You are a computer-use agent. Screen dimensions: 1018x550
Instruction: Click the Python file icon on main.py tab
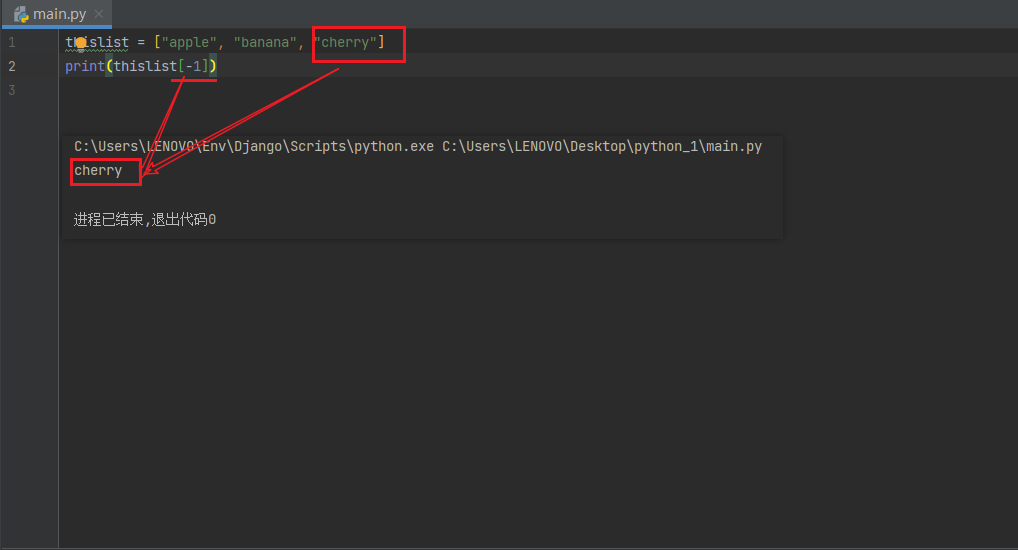[x=21, y=14]
